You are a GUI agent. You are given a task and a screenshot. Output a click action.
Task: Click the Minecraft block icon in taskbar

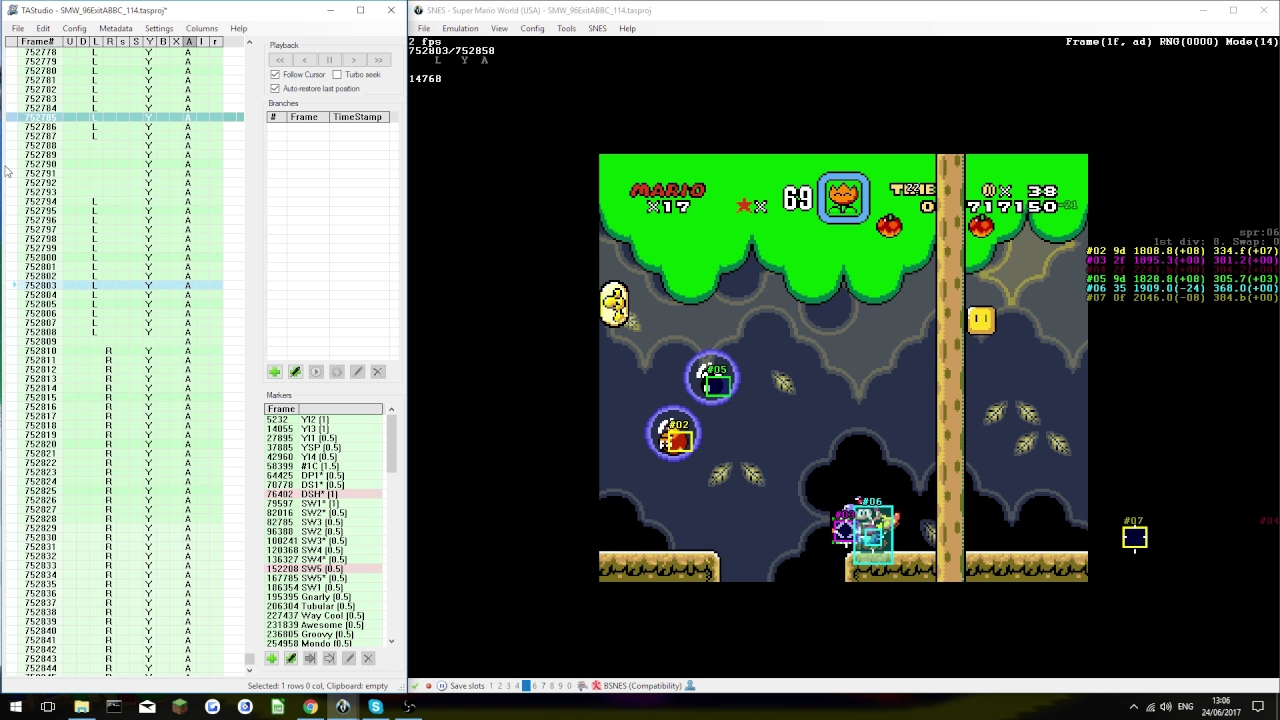[179, 707]
